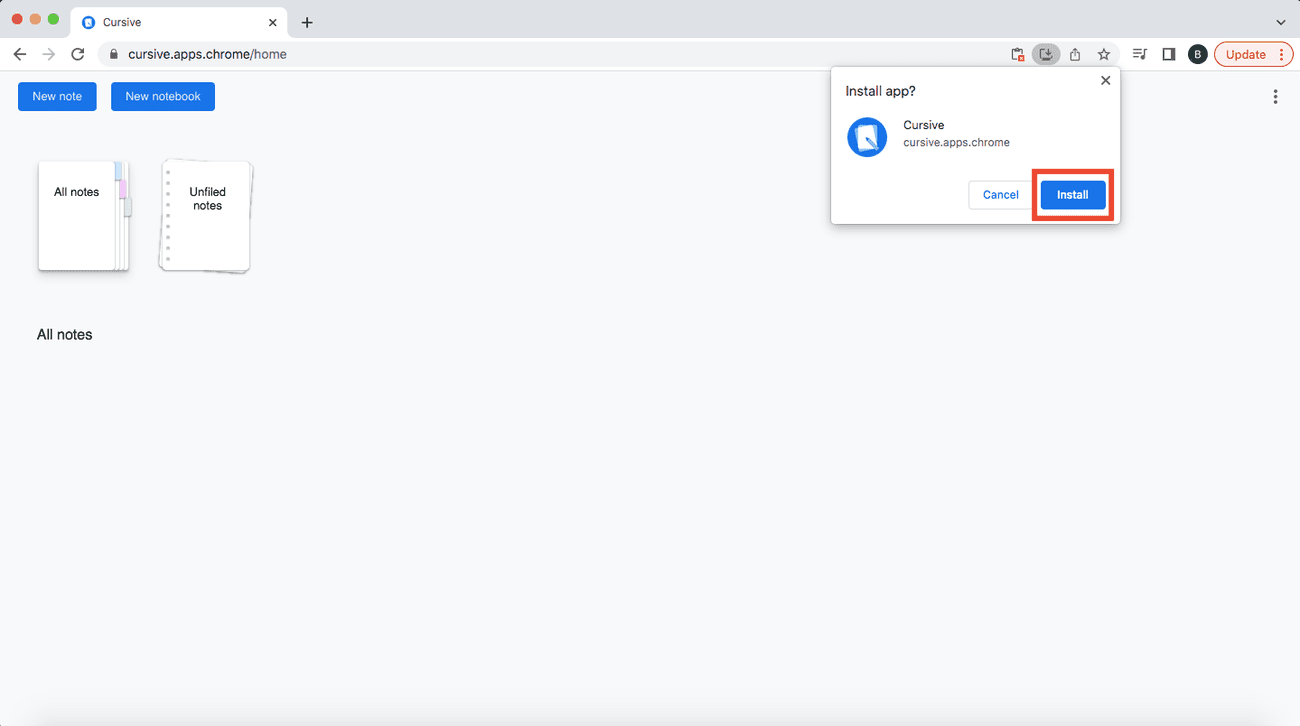Open the share menu from the toolbar
The width and height of the screenshot is (1300, 726).
pyautogui.click(x=1075, y=54)
